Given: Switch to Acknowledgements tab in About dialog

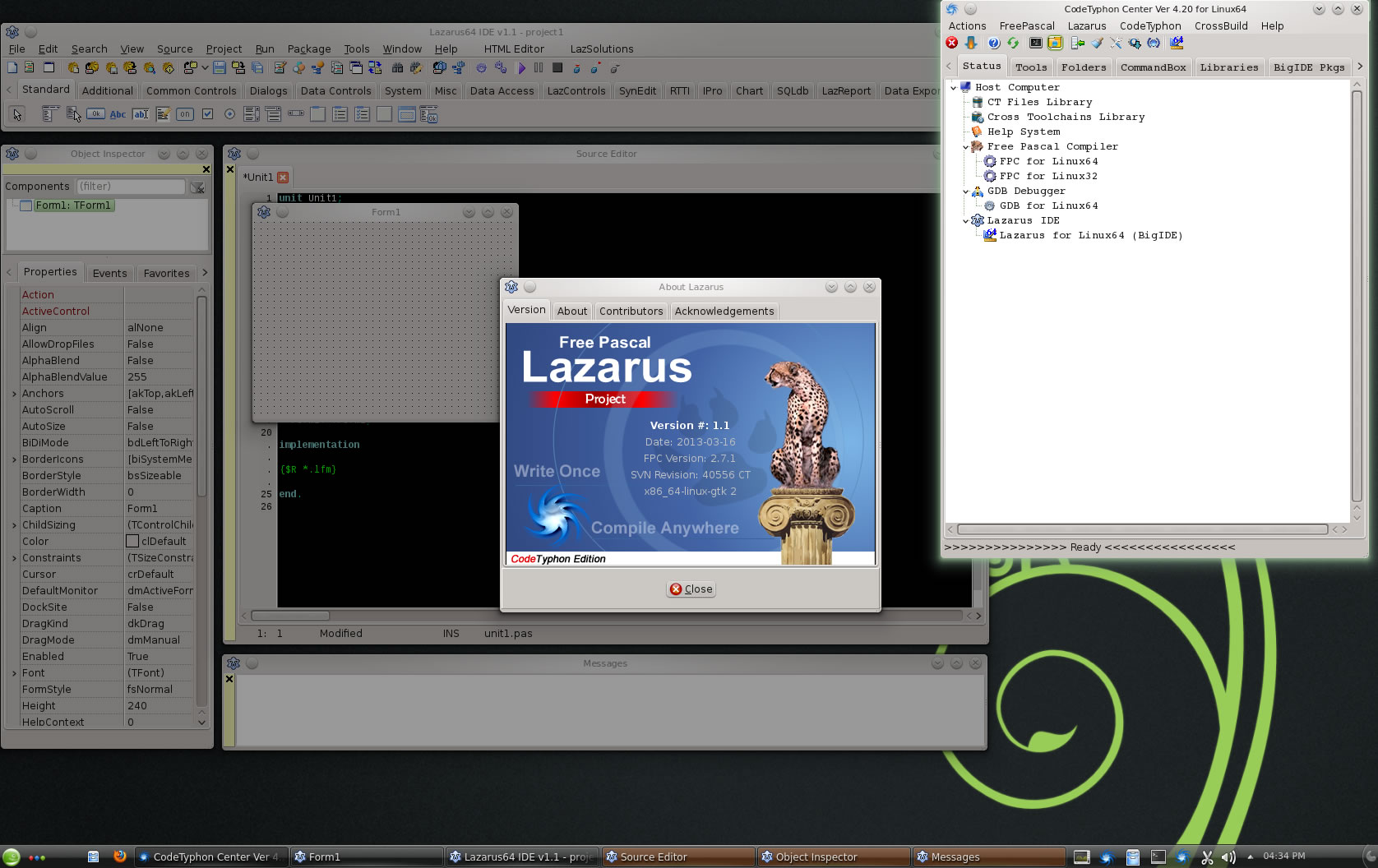Looking at the screenshot, I should click(x=724, y=311).
